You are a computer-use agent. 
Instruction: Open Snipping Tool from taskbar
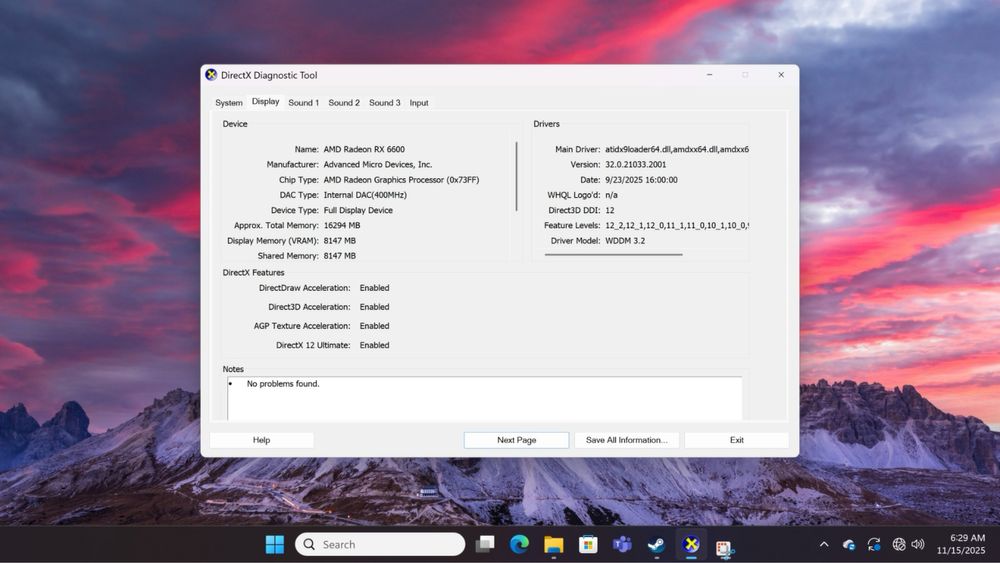pos(724,546)
